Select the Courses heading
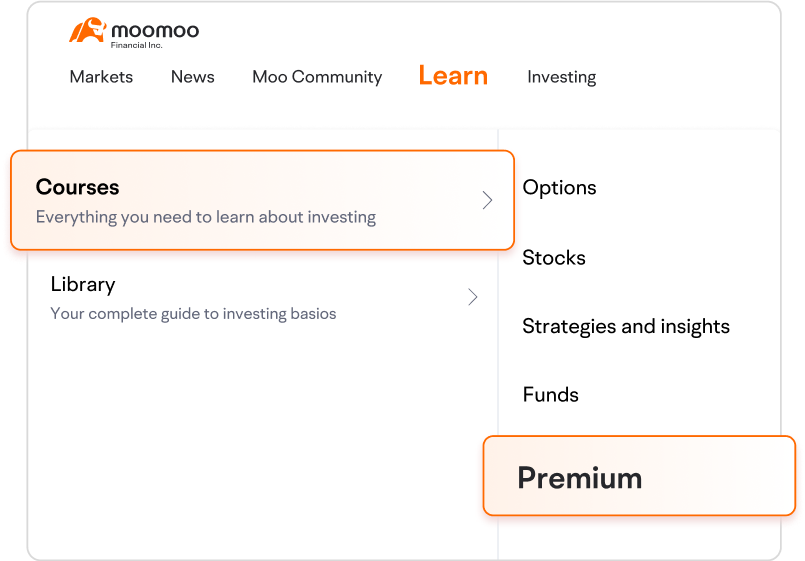The height and width of the screenshot is (561, 805). click(77, 187)
